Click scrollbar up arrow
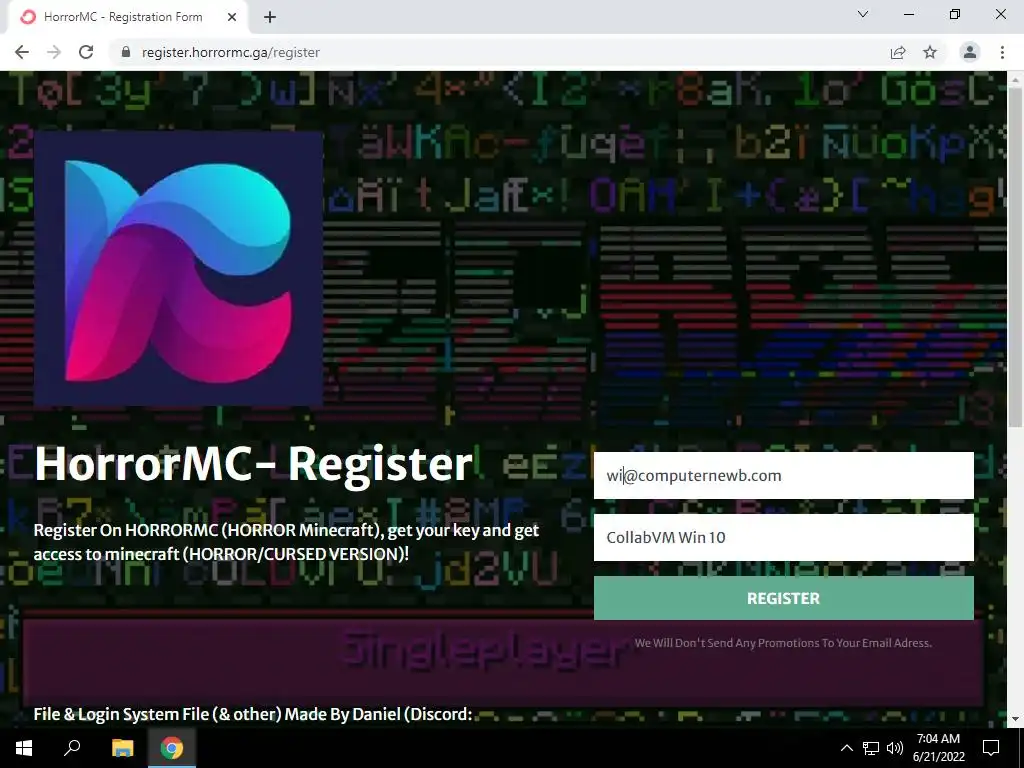1024x768 pixels. point(1016,79)
